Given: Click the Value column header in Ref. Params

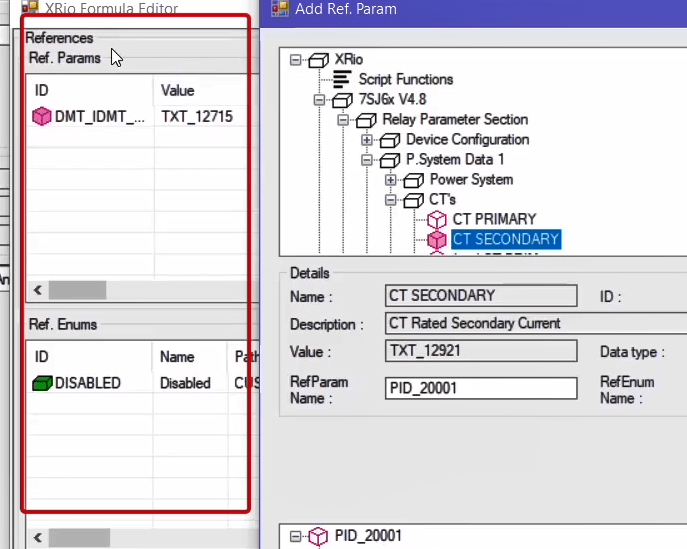Looking at the screenshot, I should tap(178, 91).
